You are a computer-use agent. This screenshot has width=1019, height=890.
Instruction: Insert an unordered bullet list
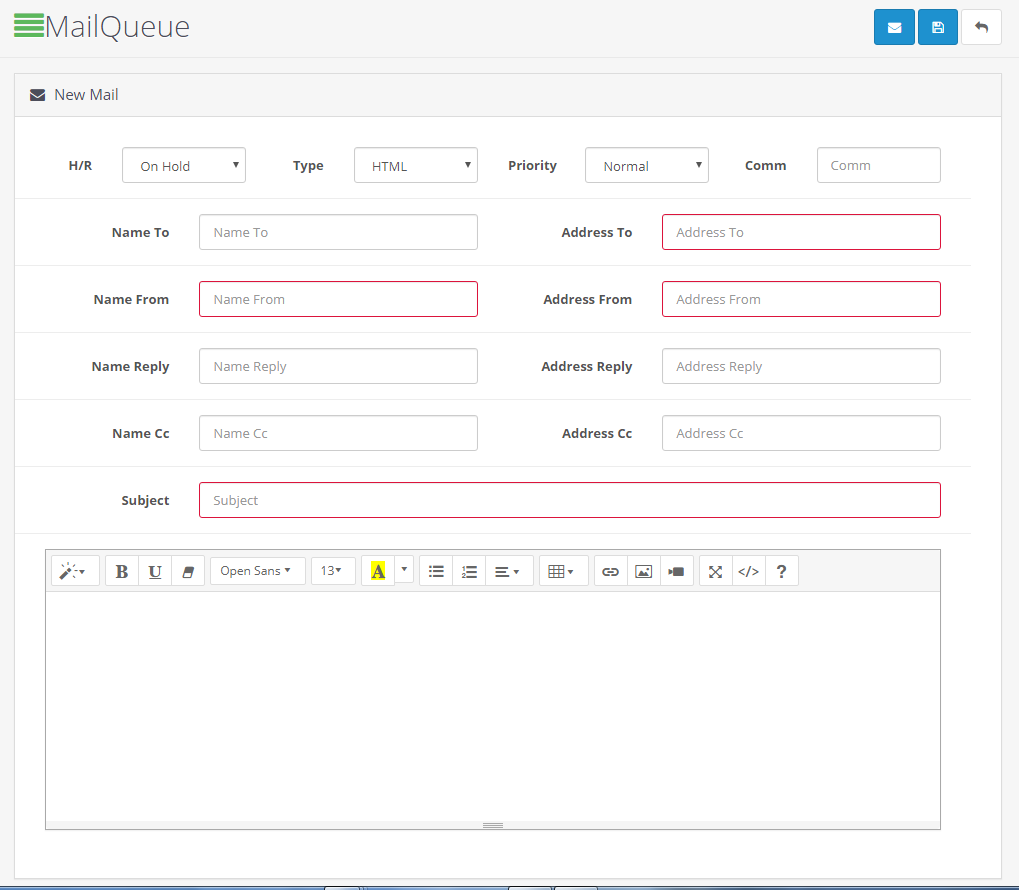click(436, 571)
